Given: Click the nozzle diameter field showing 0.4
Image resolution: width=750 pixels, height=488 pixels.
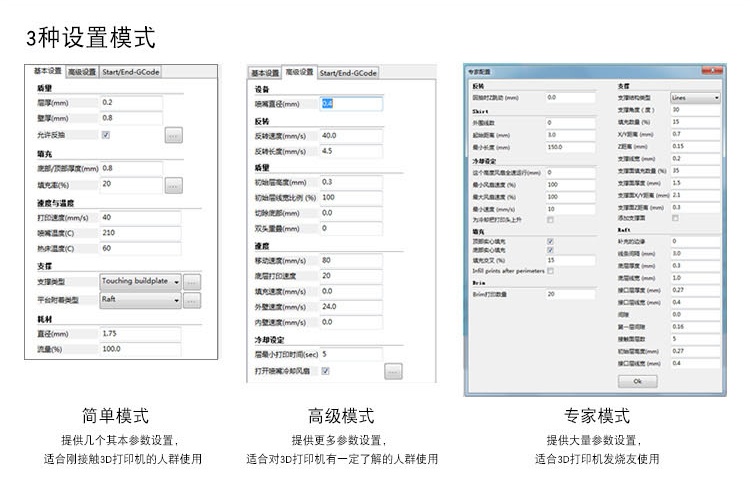Looking at the screenshot, I should [x=350, y=103].
